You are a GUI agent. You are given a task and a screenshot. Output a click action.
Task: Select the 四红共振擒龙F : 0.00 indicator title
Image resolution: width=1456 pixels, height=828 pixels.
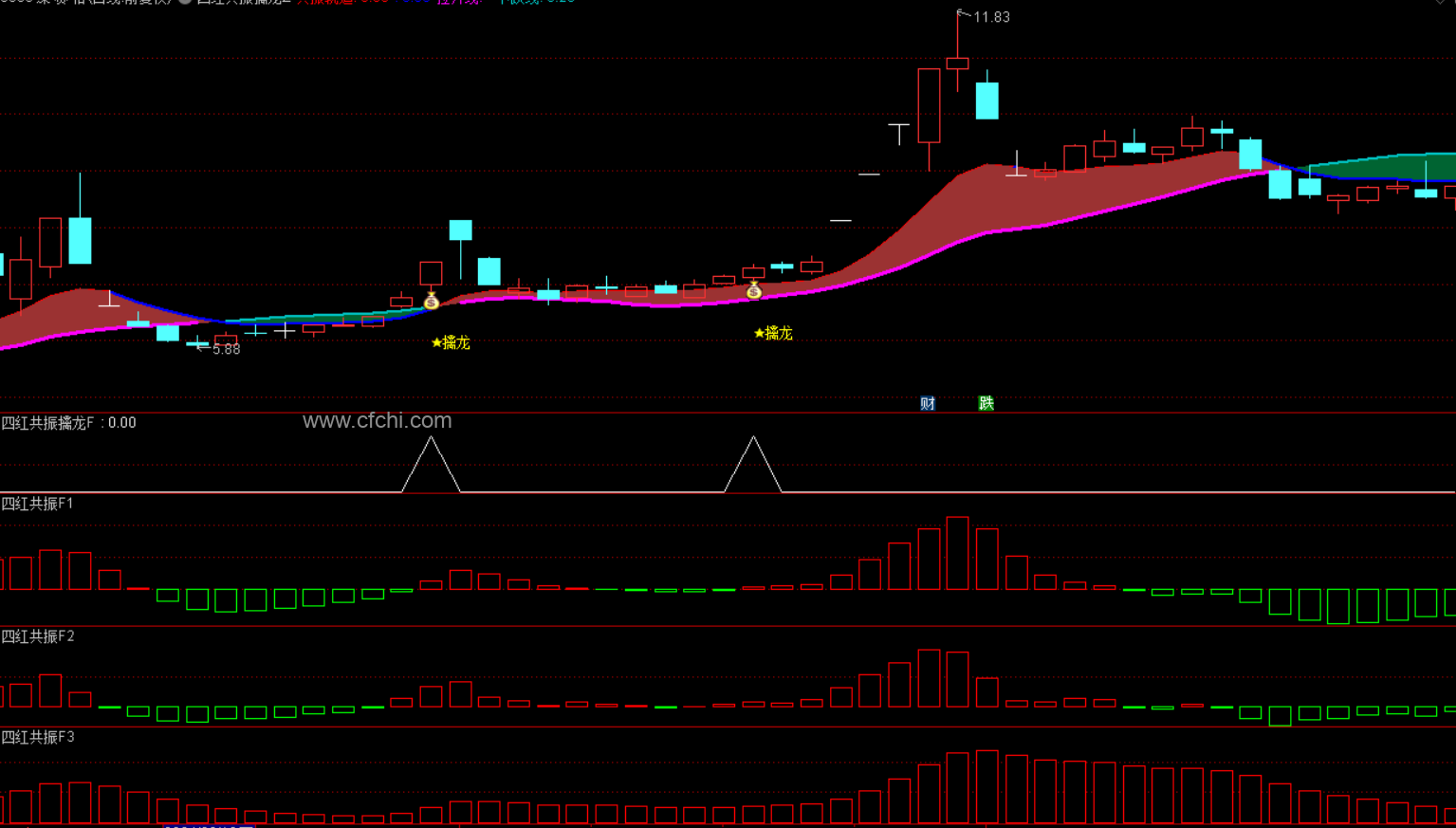click(68, 423)
